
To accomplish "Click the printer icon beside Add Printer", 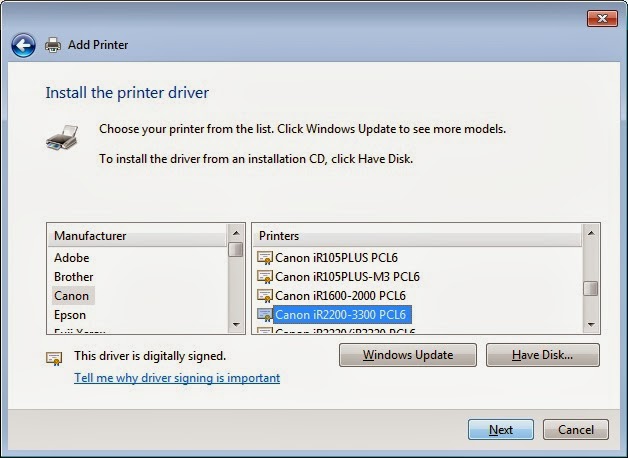I will pyautogui.click(x=53, y=45).
